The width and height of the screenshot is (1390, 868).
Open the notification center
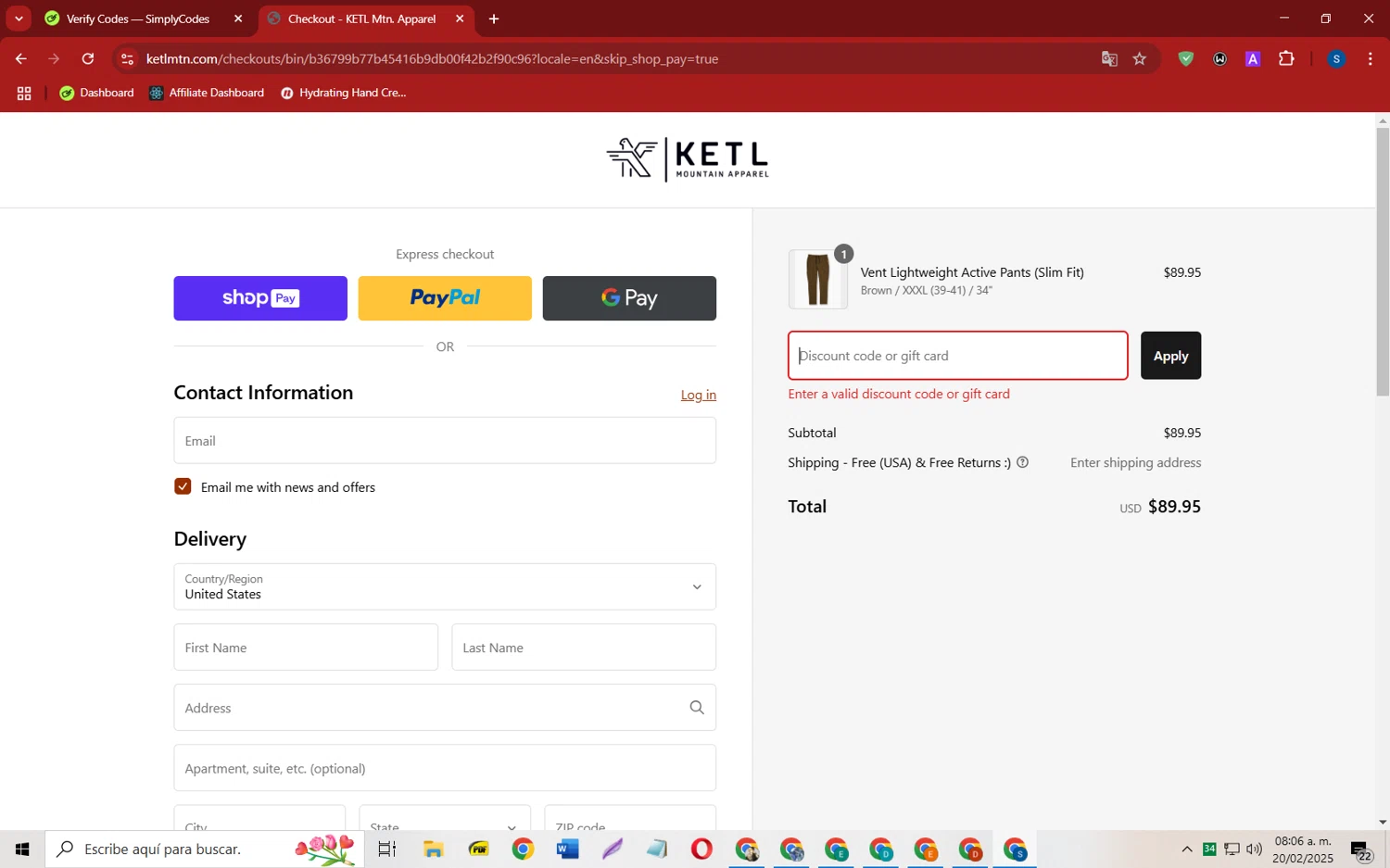click(x=1360, y=849)
